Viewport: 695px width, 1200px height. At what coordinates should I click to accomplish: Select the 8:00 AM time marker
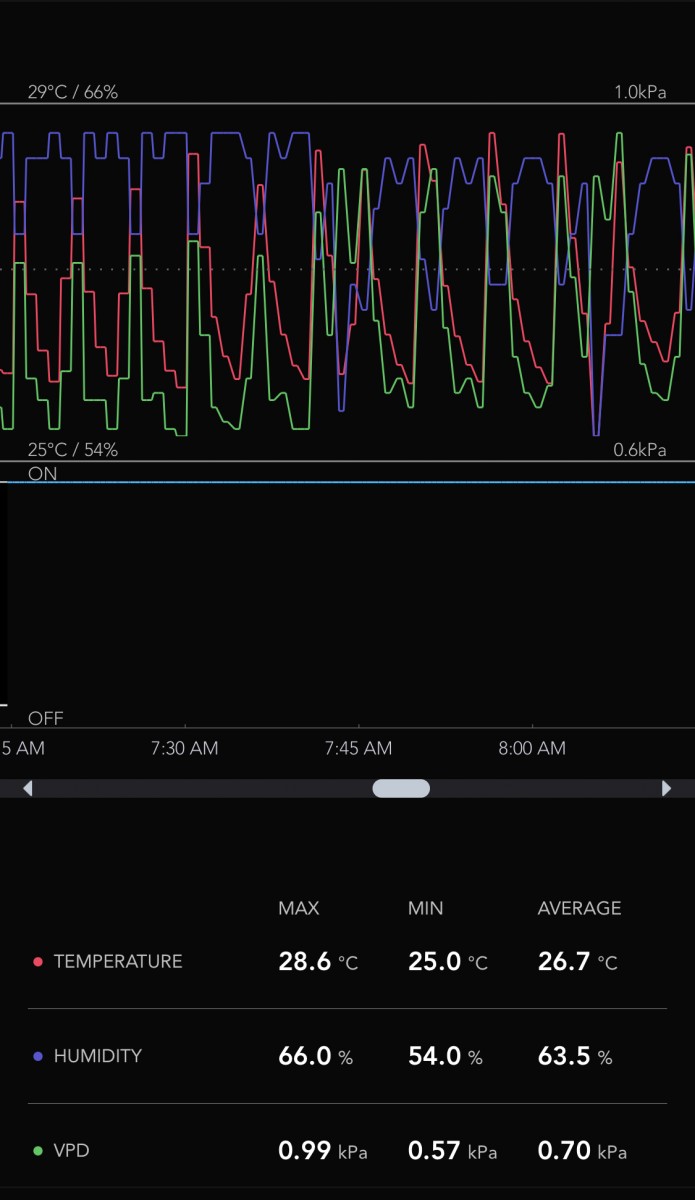(531, 748)
